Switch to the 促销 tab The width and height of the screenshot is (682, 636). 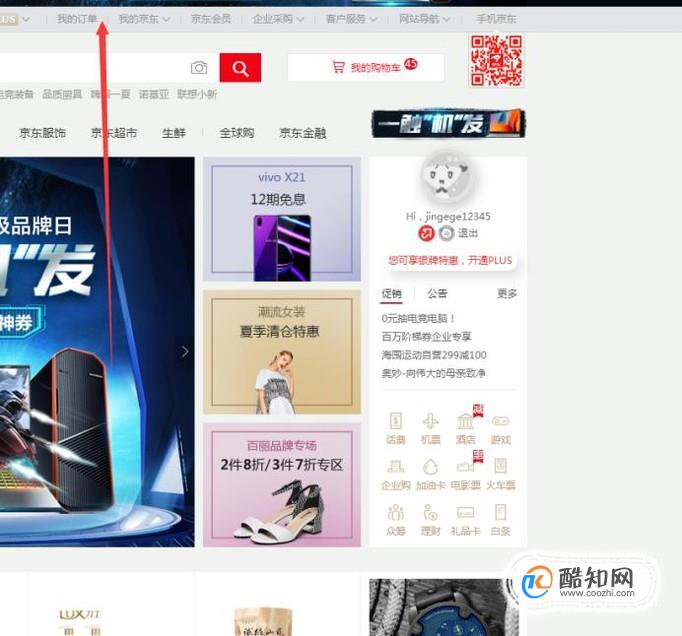[391, 294]
